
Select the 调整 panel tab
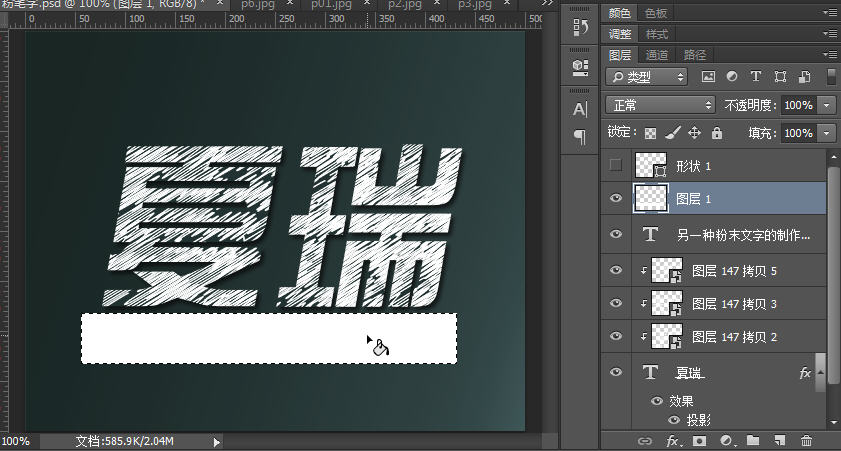[x=620, y=34]
